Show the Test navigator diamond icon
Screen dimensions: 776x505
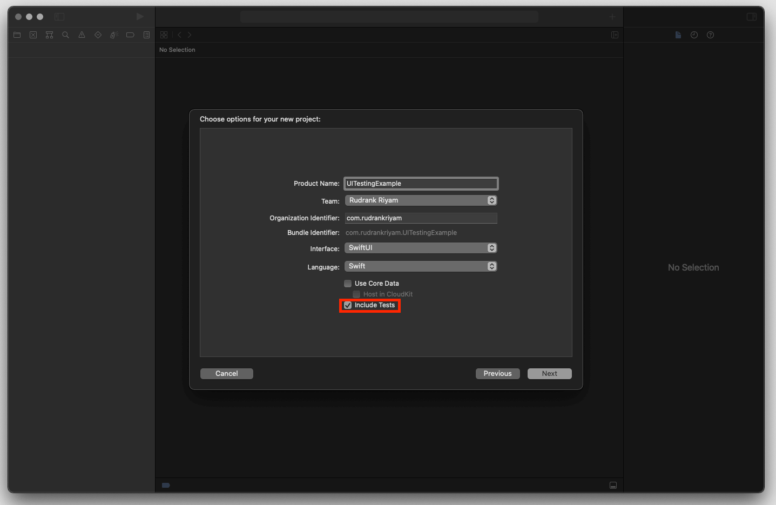[97, 34]
